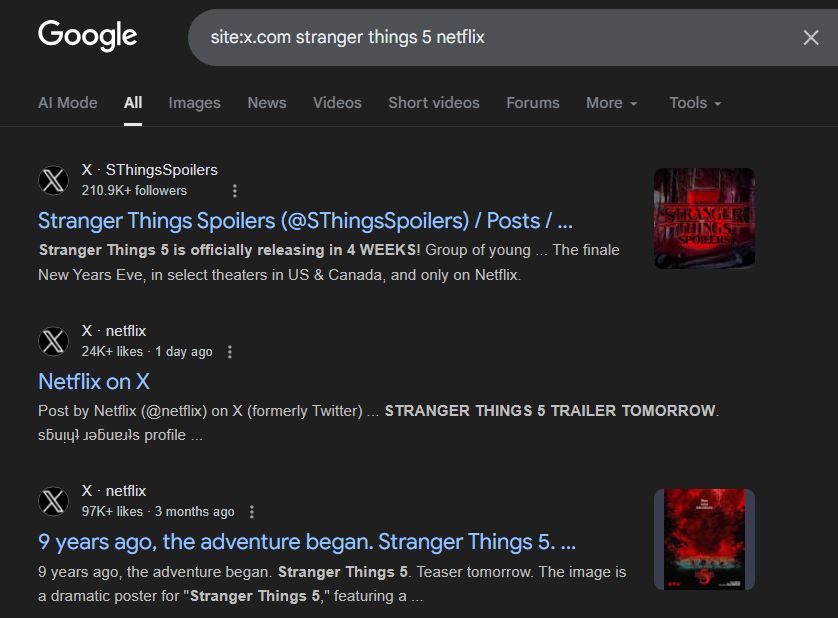Image resolution: width=838 pixels, height=618 pixels.
Task: Open three-dot menu next to 210.9K+ followers
Action: [x=235, y=191]
